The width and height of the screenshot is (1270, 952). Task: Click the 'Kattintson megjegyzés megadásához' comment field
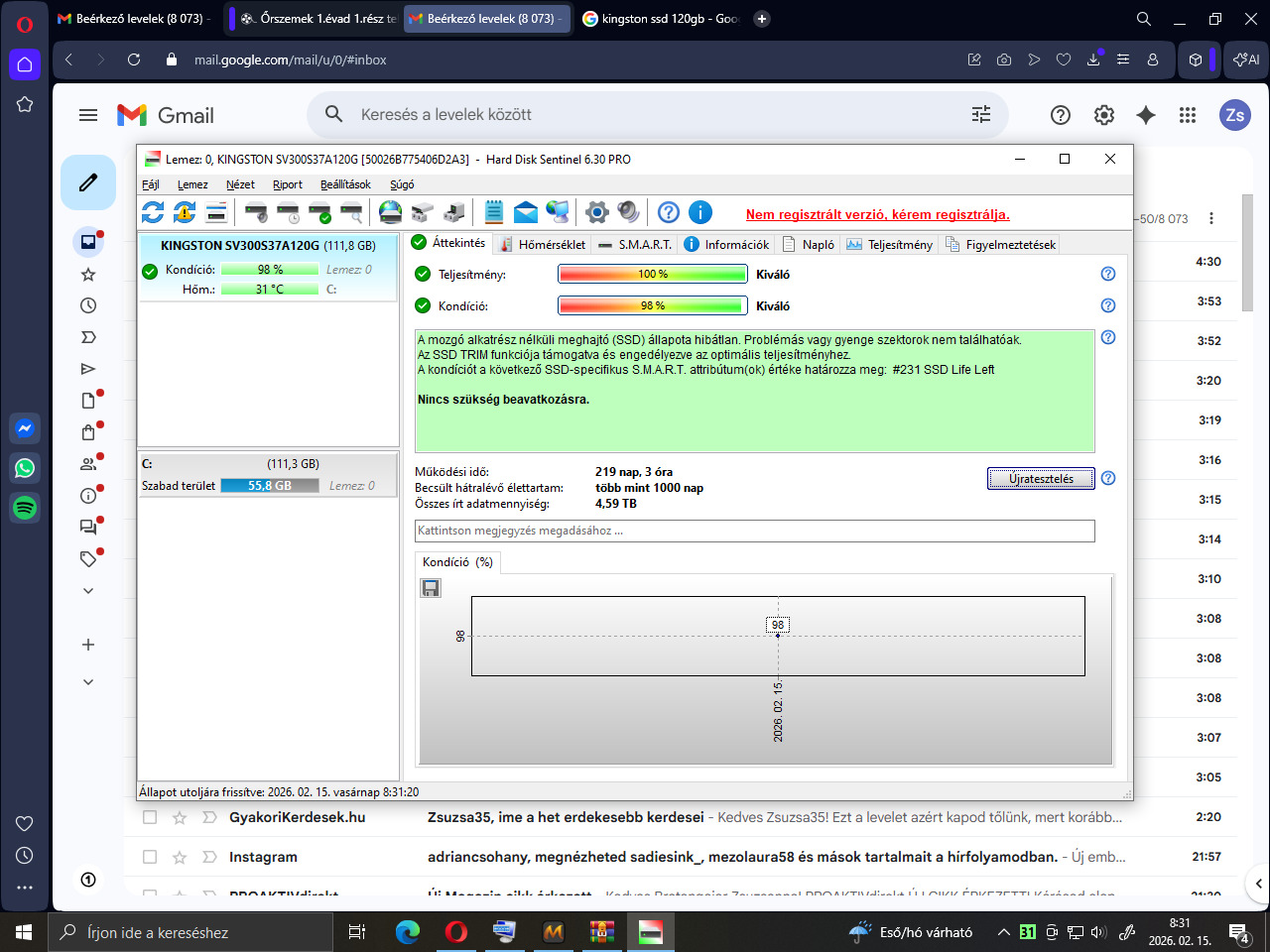pos(755,531)
